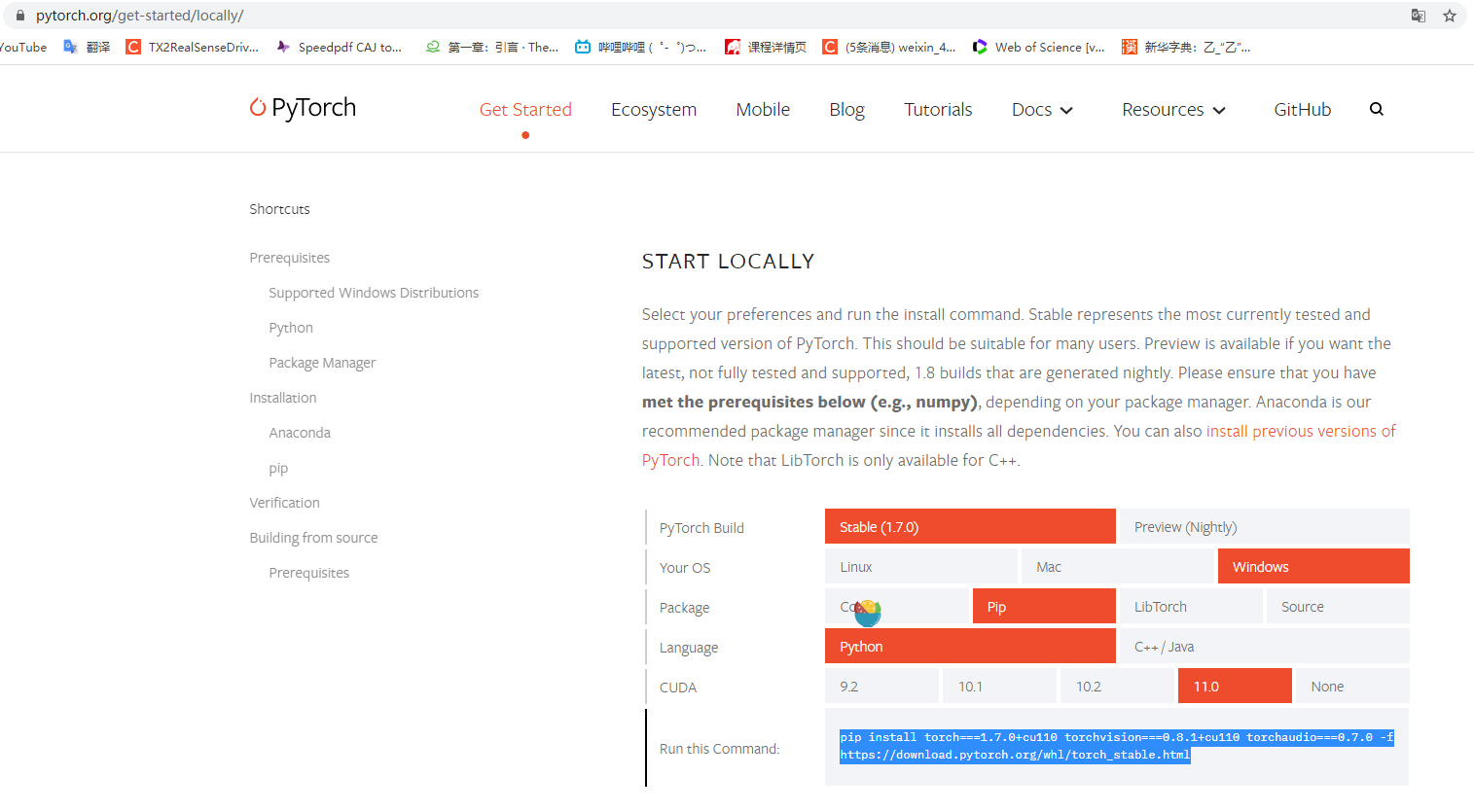The height and width of the screenshot is (812, 1474).
Task: Click the Run this Command label
Action: 719,749
